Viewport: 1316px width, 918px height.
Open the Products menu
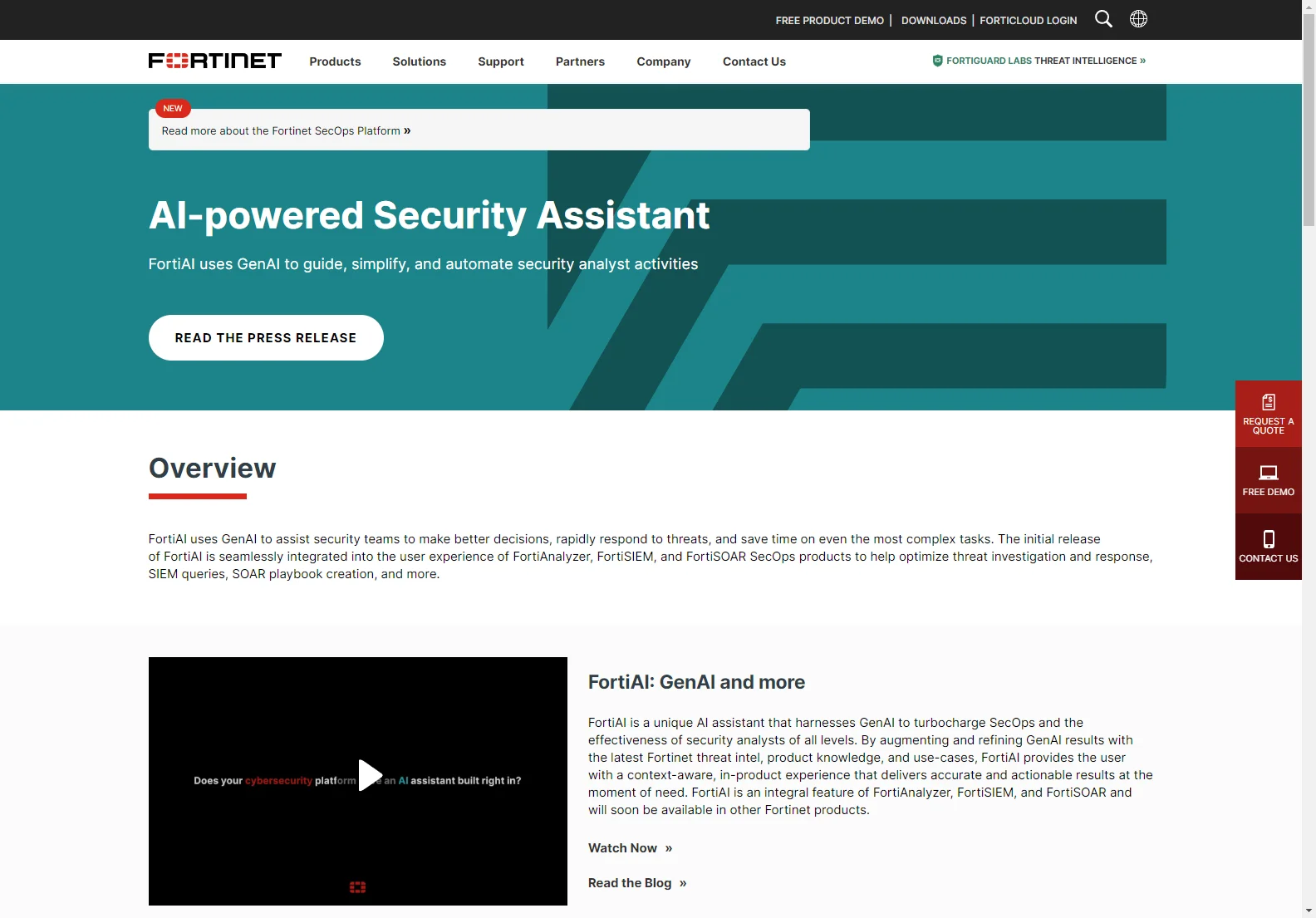[335, 61]
